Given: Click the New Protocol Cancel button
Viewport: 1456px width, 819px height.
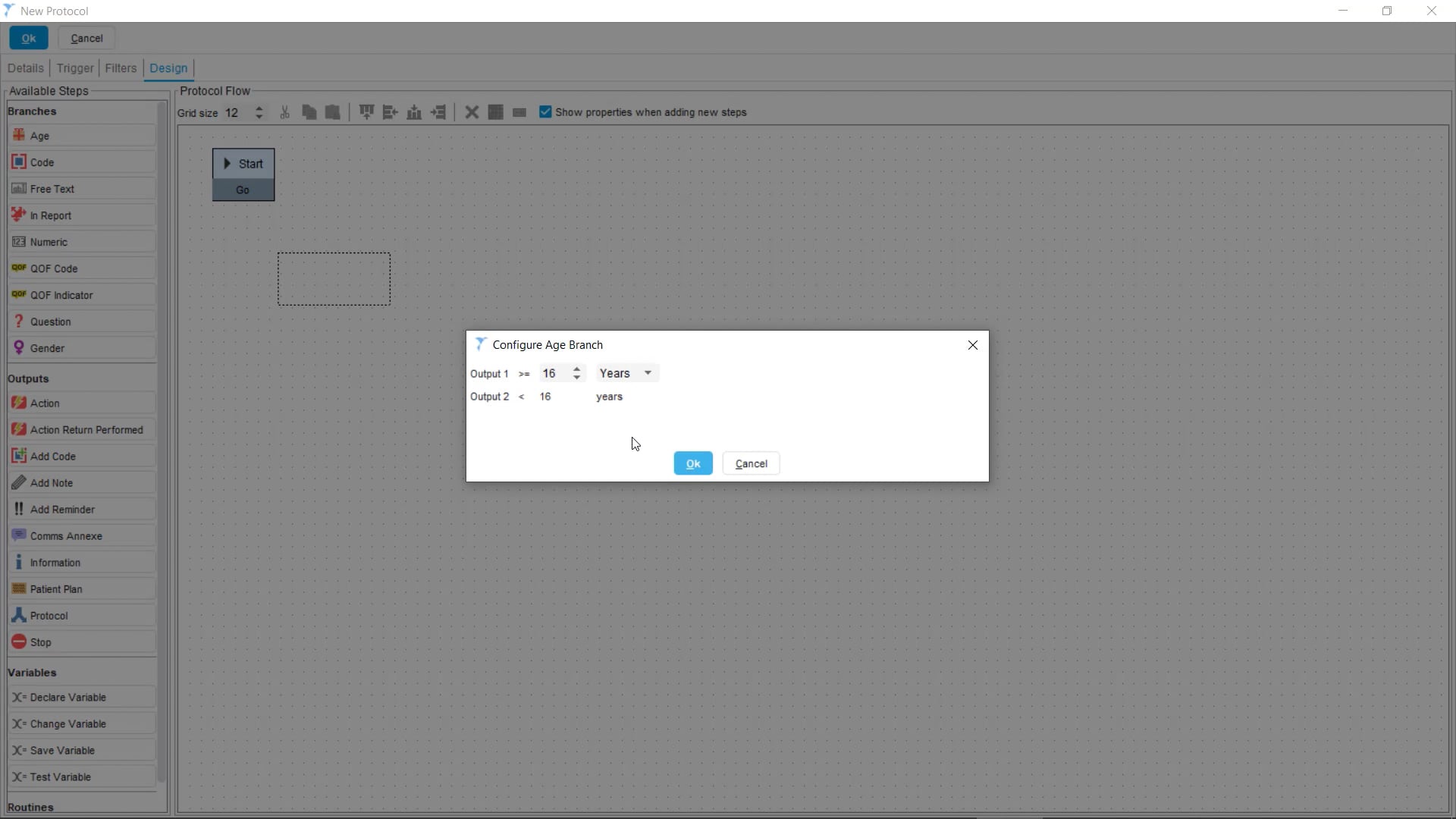Looking at the screenshot, I should (x=86, y=38).
